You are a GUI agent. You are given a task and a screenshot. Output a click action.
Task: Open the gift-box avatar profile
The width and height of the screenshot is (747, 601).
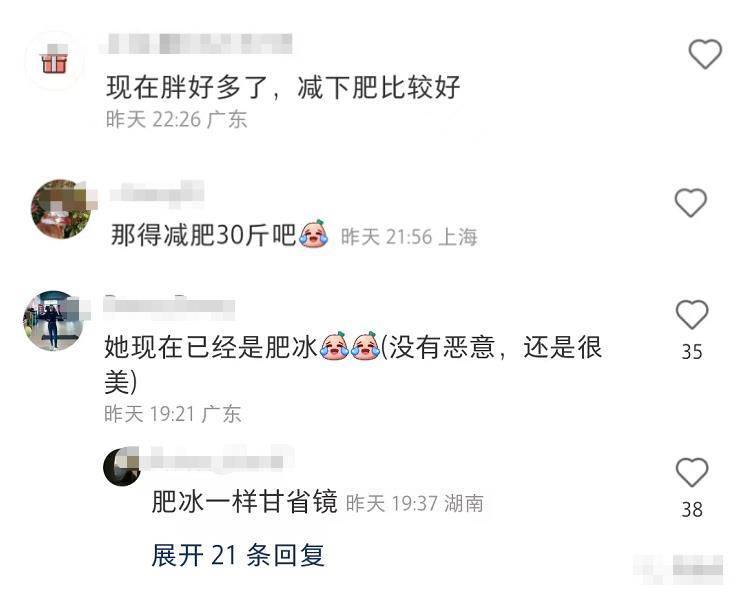54,61
